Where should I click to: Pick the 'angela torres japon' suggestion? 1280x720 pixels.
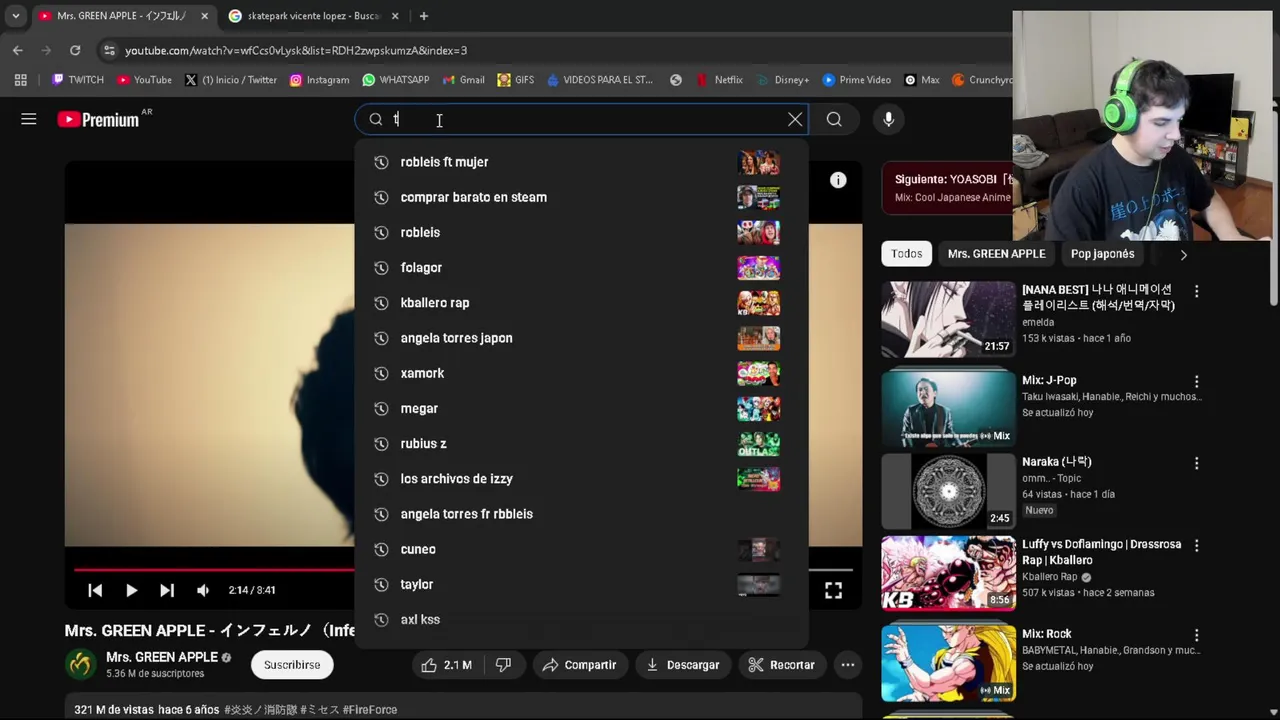pyautogui.click(x=581, y=338)
